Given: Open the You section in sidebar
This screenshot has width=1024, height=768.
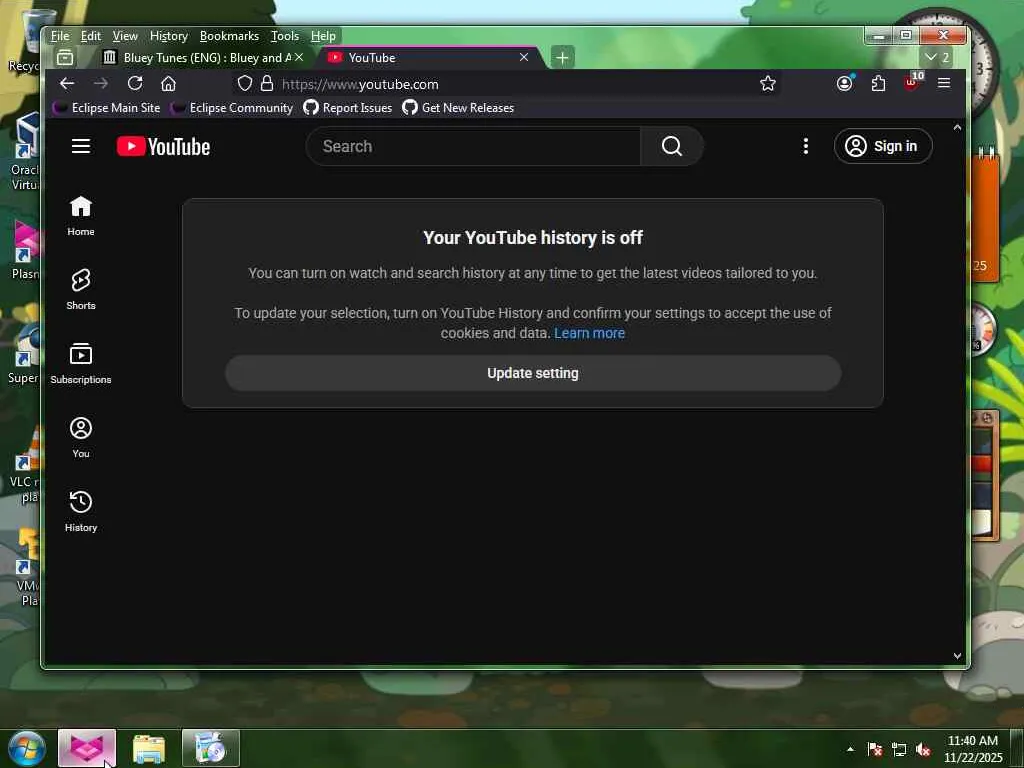Looking at the screenshot, I should click(x=81, y=437).
